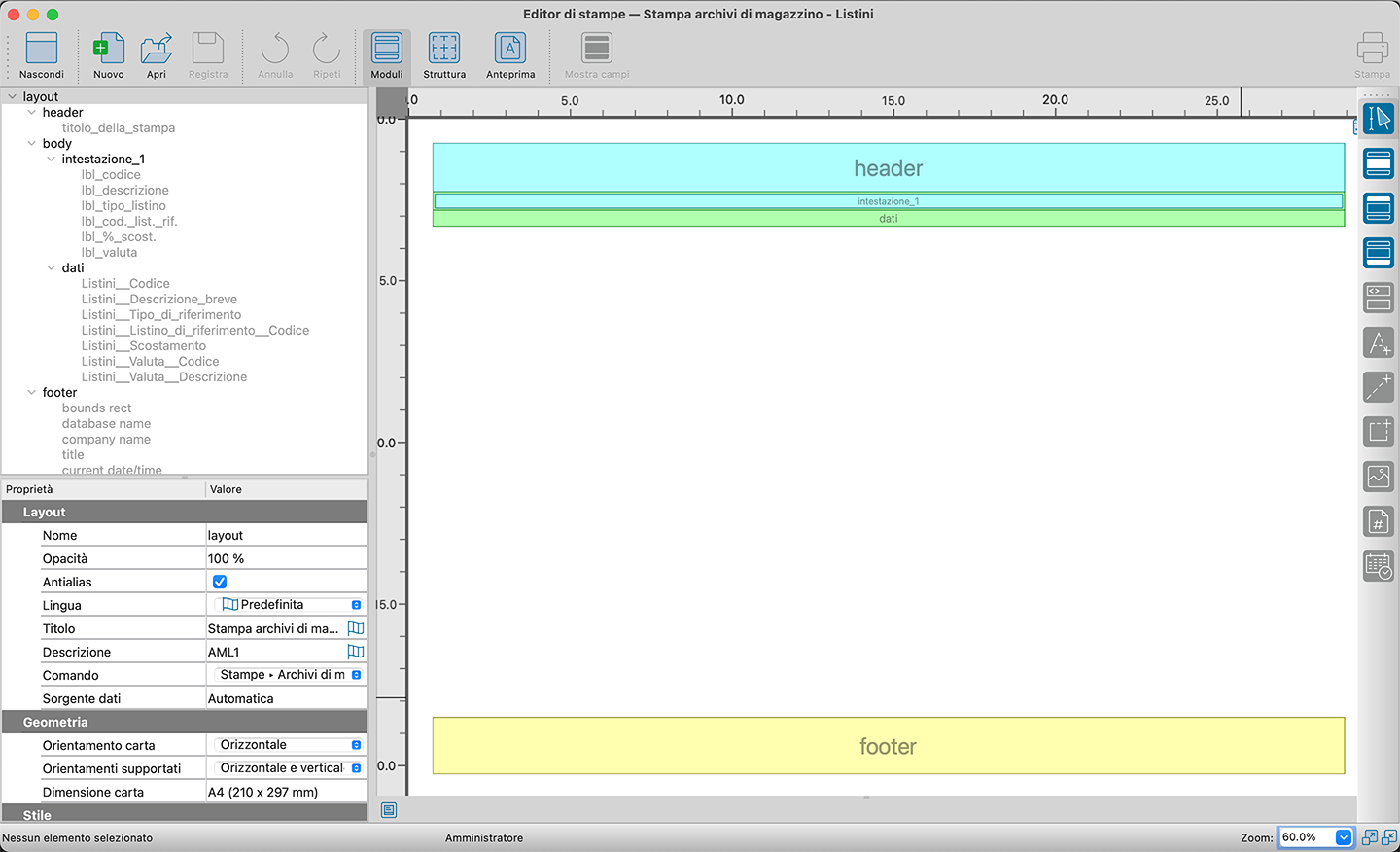Image resolution: width=1400 pixels, height=852 pixels.
Task: Select the date field tool
Action: [x=1378, y=566]
